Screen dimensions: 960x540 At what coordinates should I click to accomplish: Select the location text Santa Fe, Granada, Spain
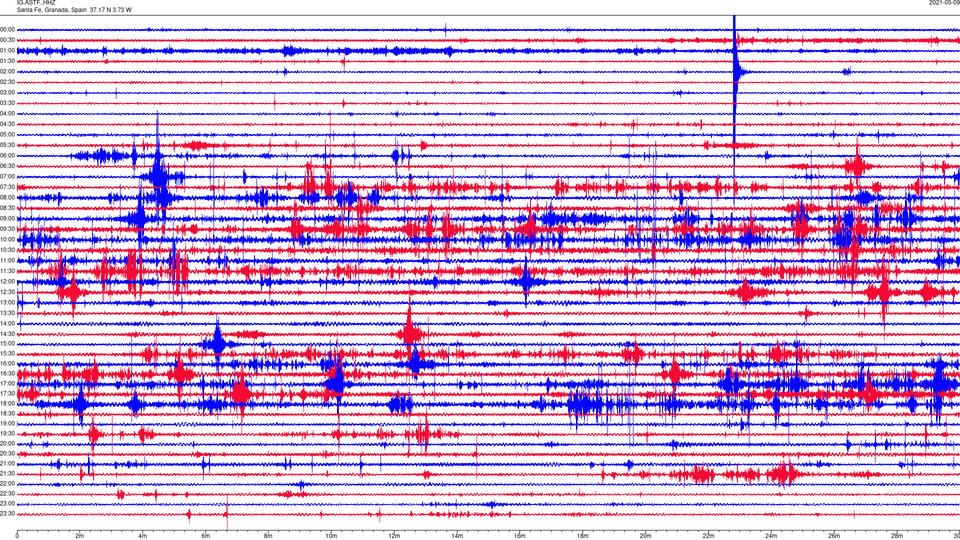point(51,10)
